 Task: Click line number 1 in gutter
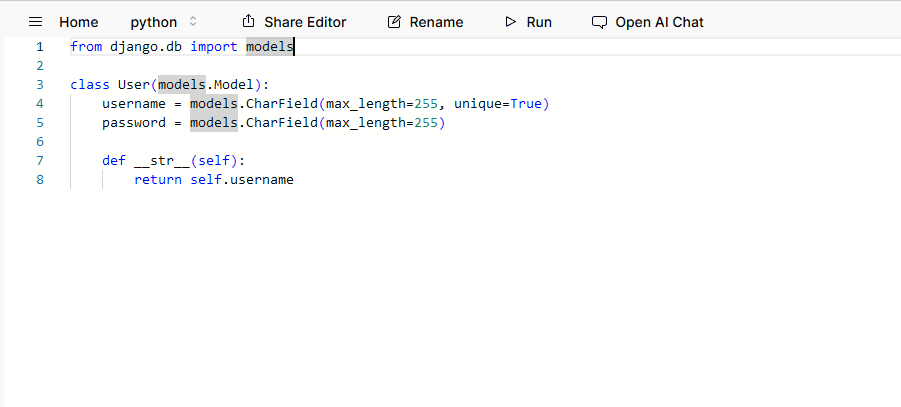click(x=40, y=47)
